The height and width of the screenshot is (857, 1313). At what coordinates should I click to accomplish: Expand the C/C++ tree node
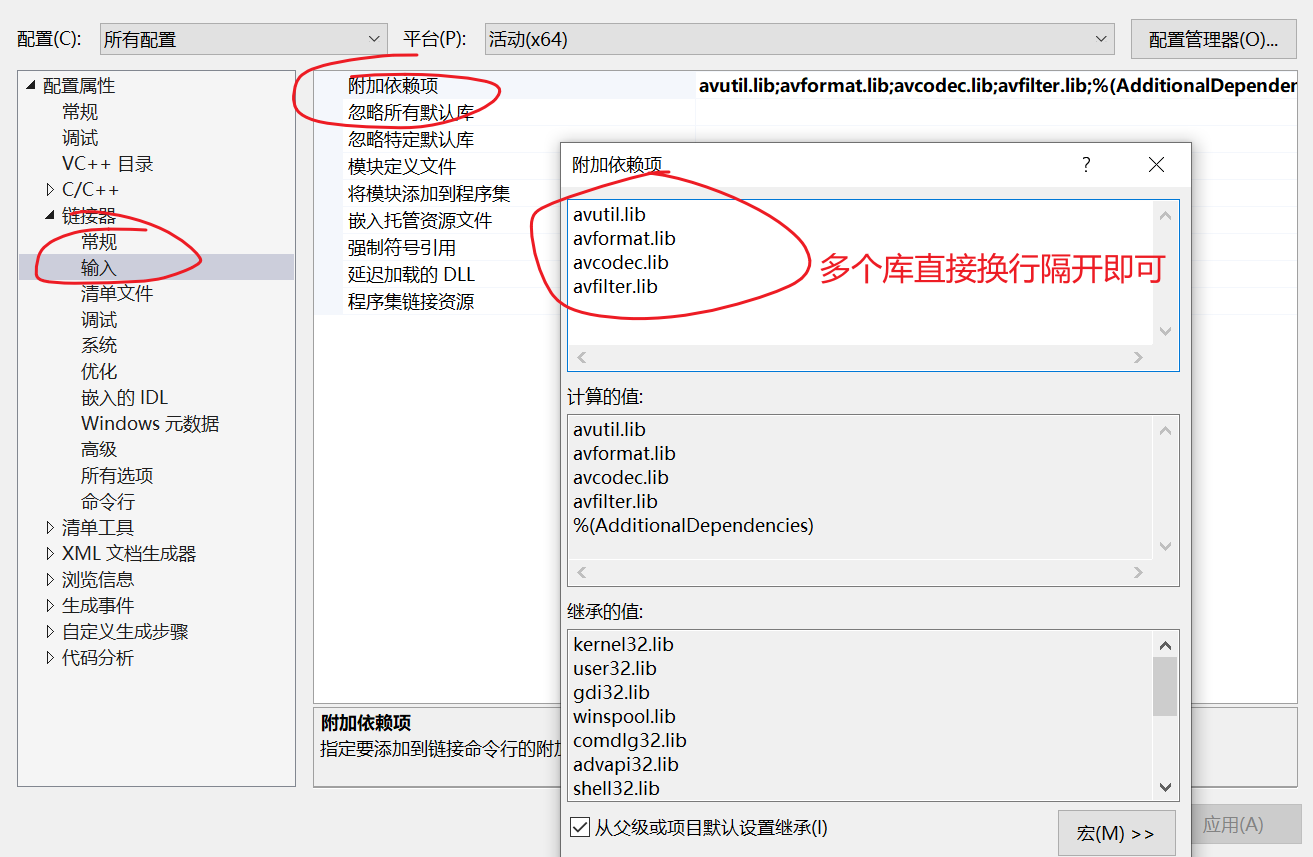pyautogui.click(x=51, y=190)
